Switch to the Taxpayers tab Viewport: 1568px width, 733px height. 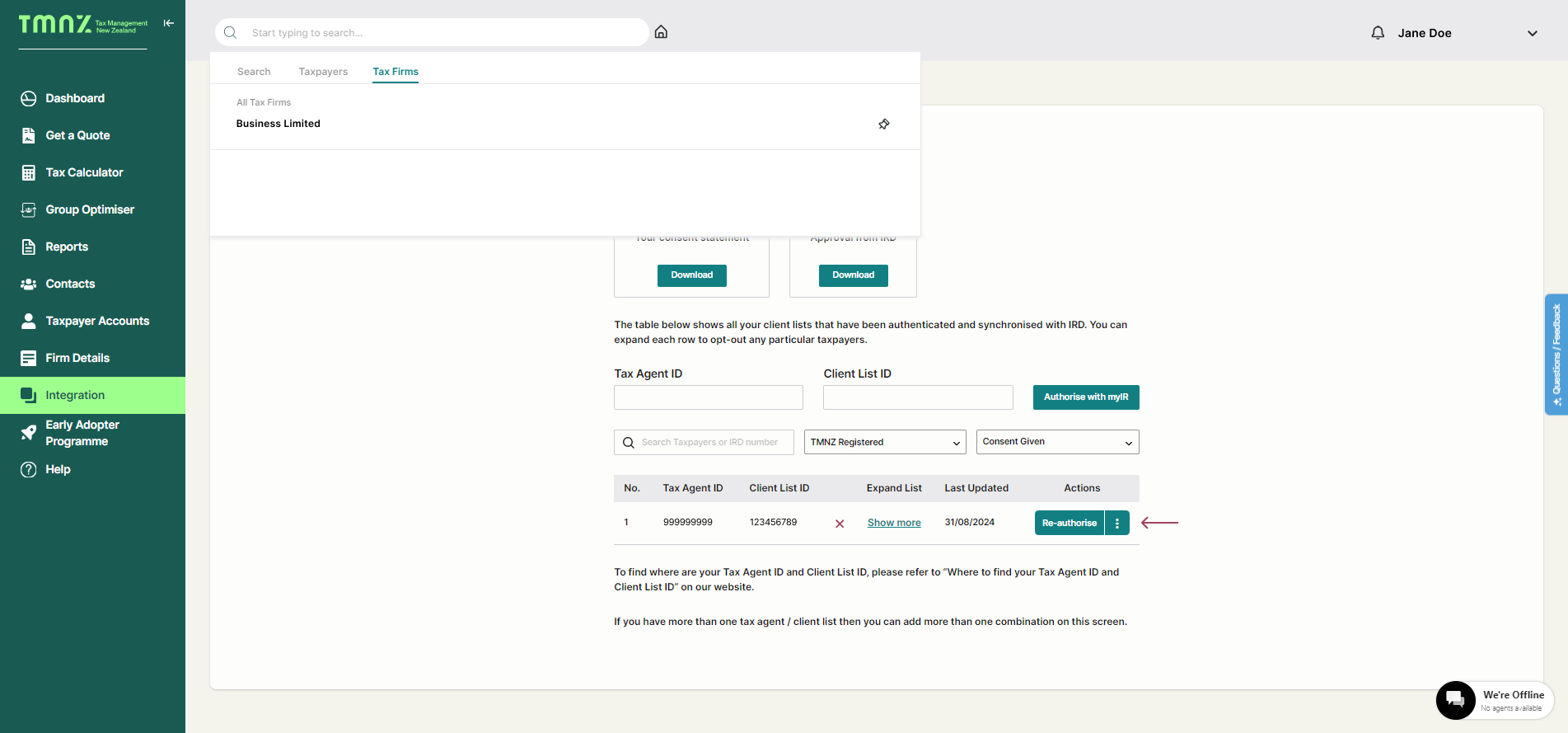pyautogui.click(x=323, y=72)
